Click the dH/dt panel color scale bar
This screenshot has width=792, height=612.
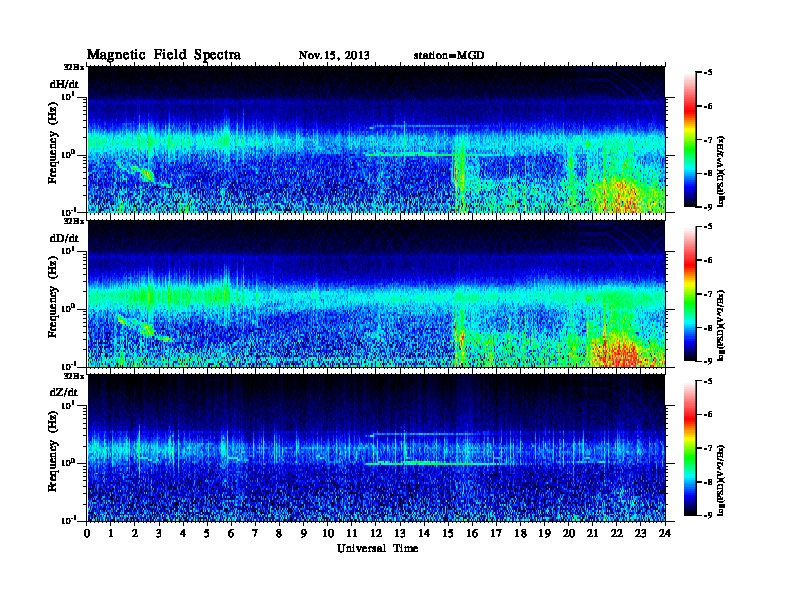(690, 140)
